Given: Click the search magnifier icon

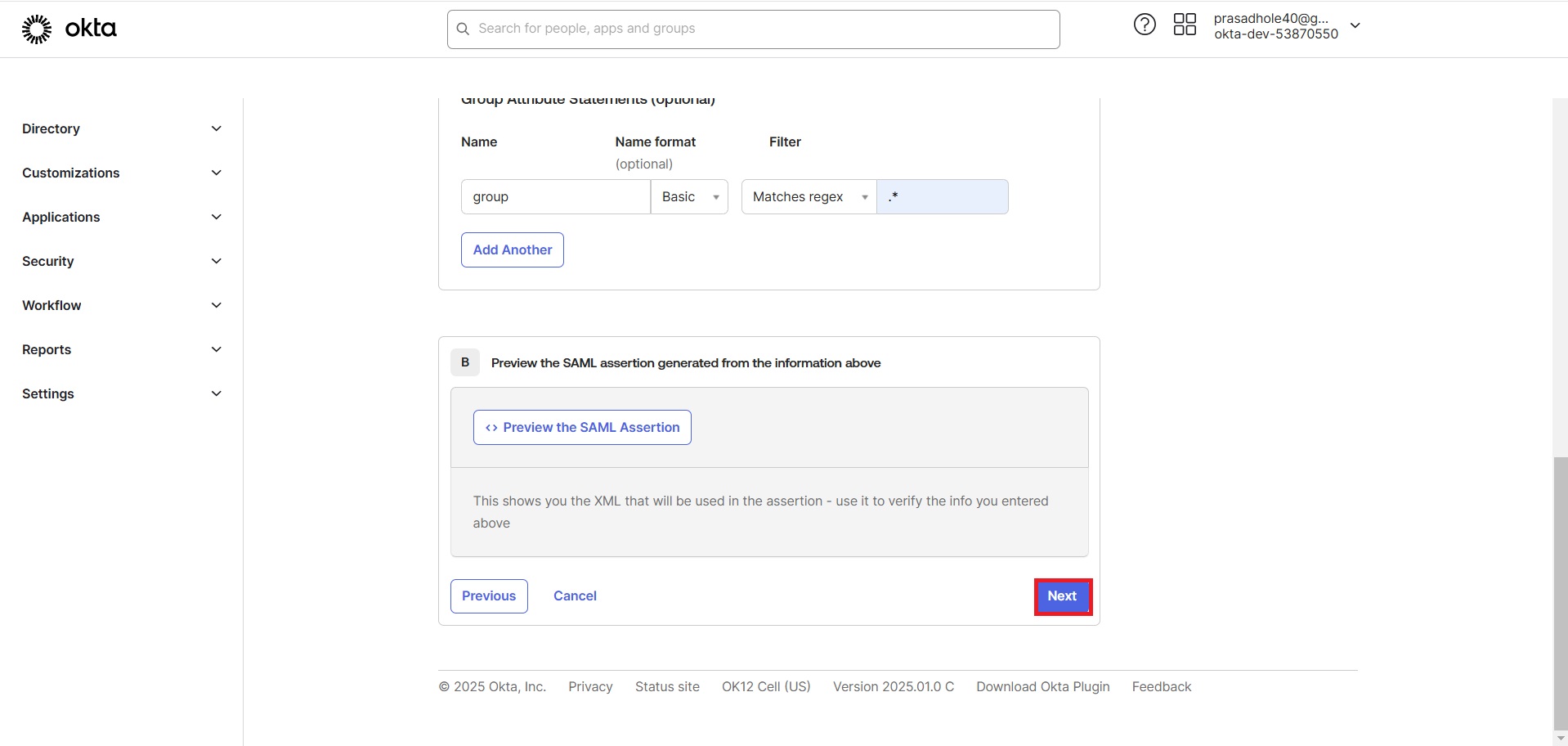Looking at the screenshot, I should (x=463, y=29).
